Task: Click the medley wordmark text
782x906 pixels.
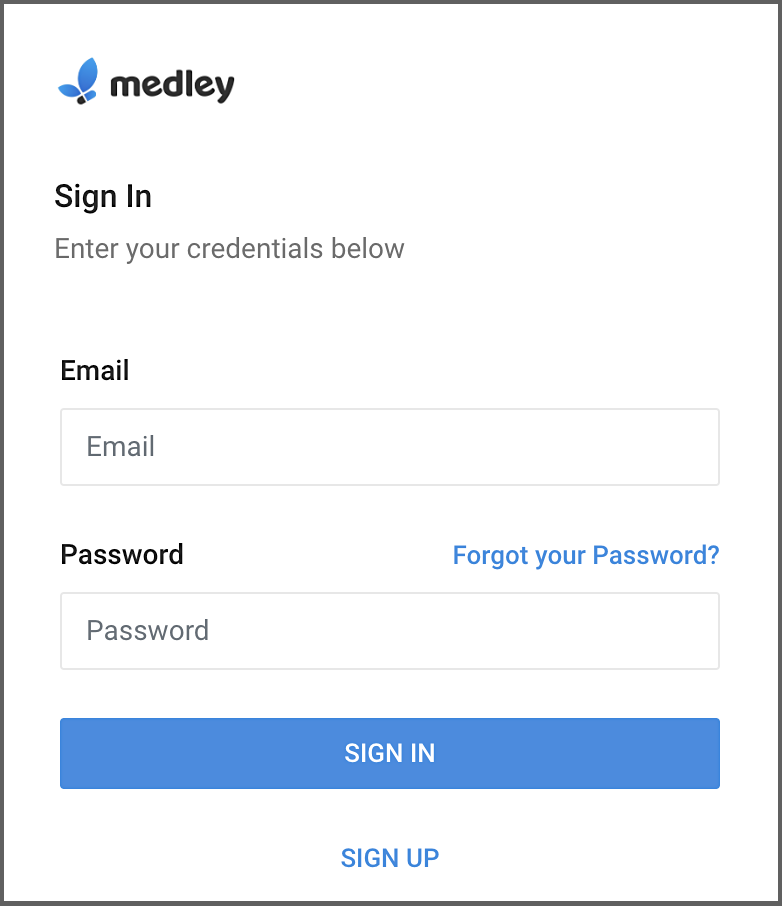Action: pyautogui.click(x=172, y=86)
